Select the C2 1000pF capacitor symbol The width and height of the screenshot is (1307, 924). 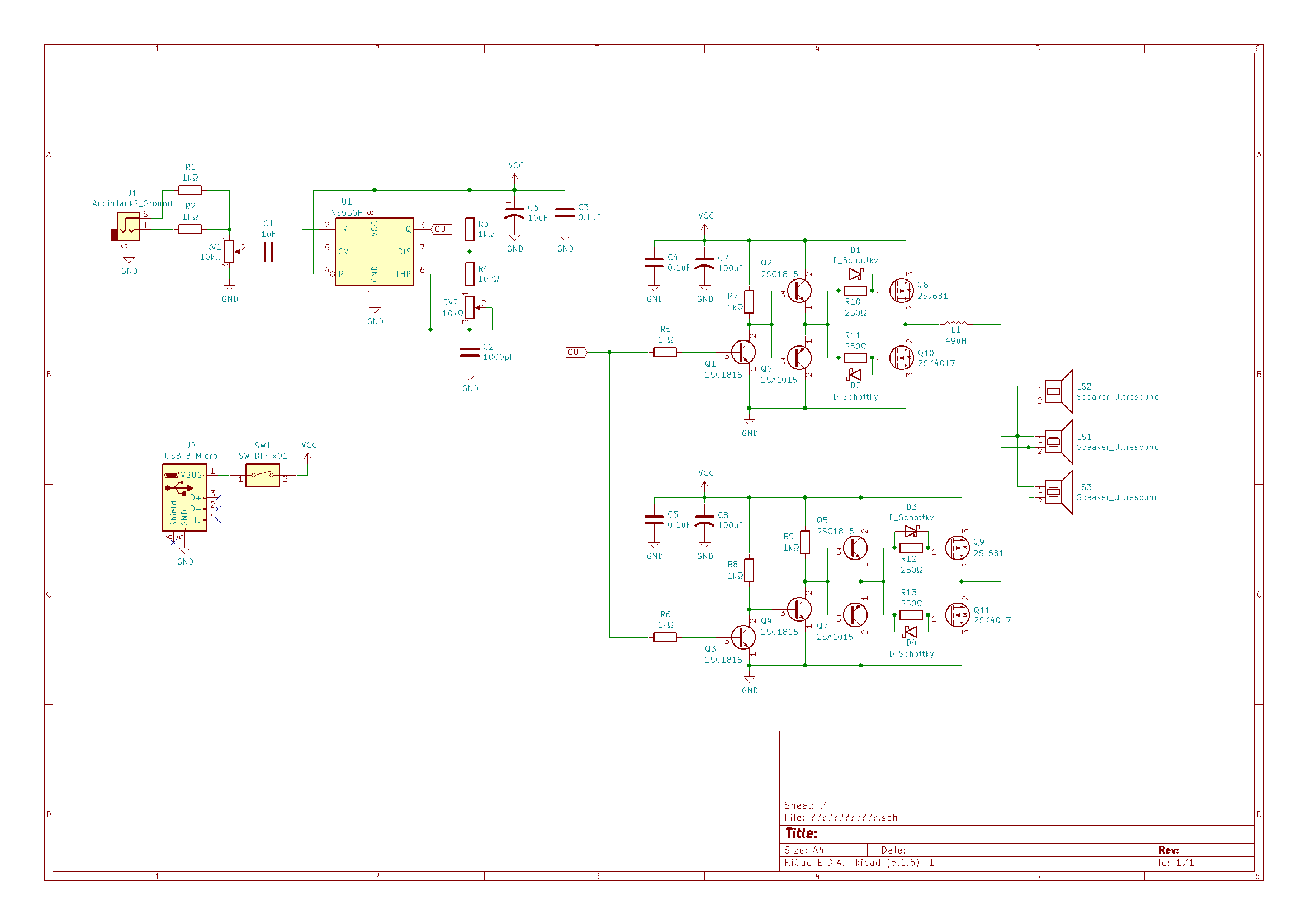[470, 352]
